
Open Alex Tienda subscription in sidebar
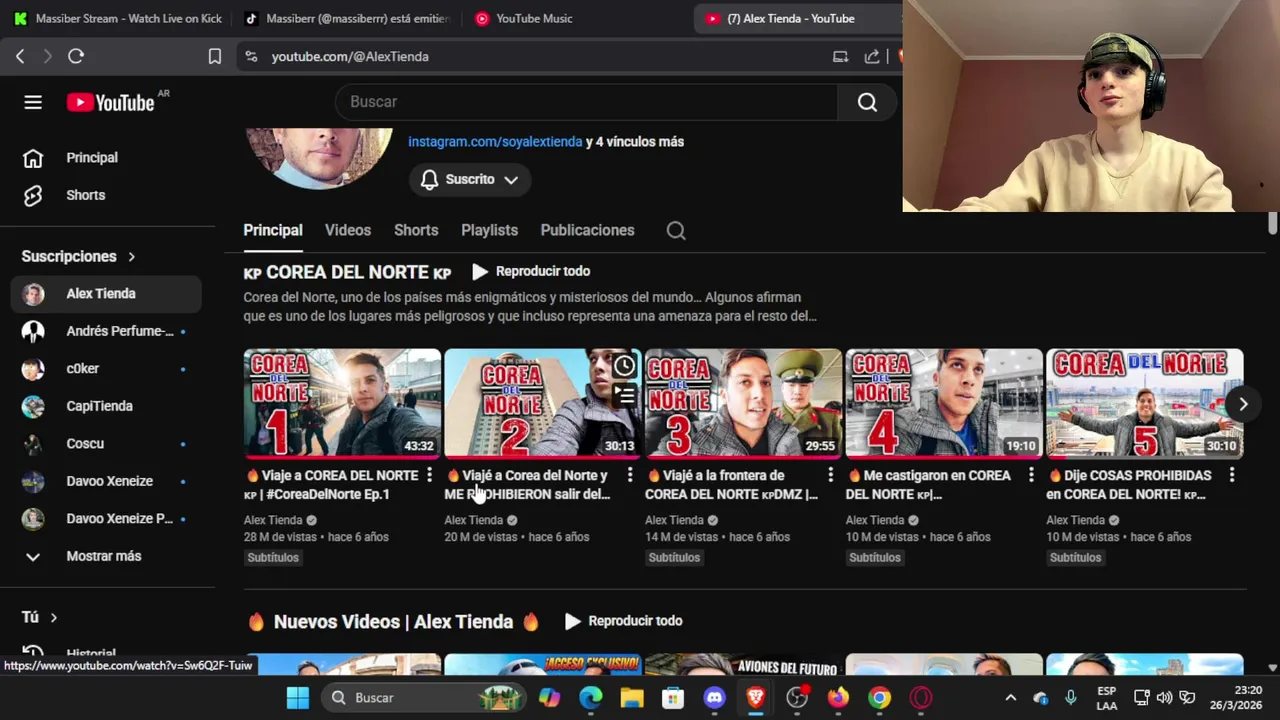[106, 294]
